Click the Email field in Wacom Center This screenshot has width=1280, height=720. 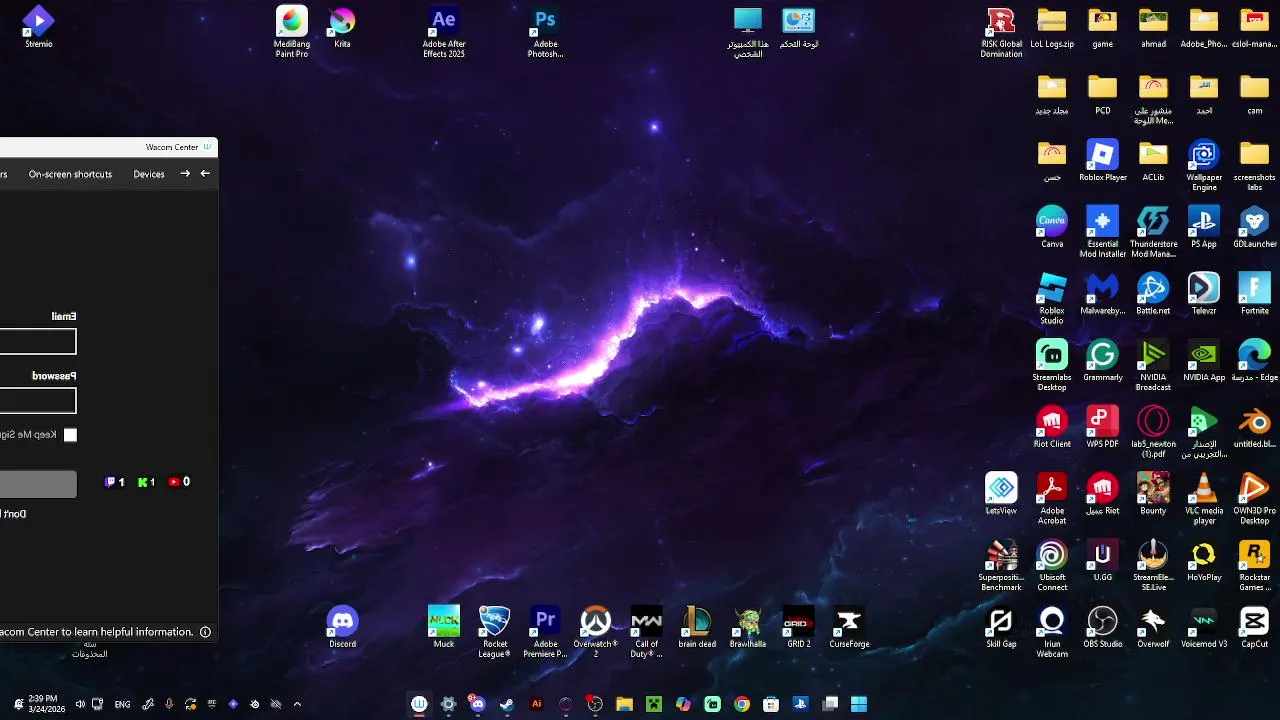[38, 342]
